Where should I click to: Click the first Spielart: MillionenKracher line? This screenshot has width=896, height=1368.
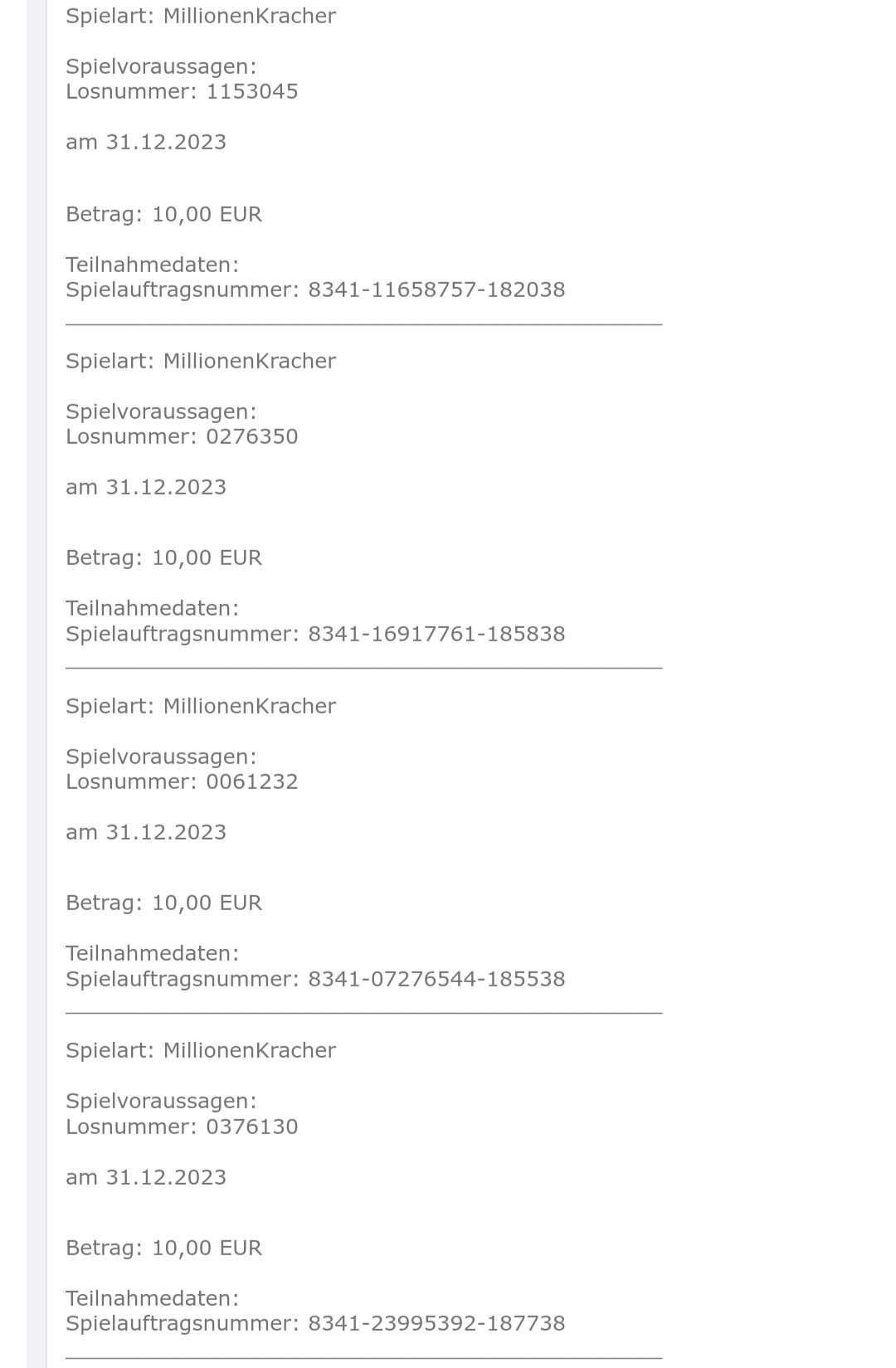201,17
